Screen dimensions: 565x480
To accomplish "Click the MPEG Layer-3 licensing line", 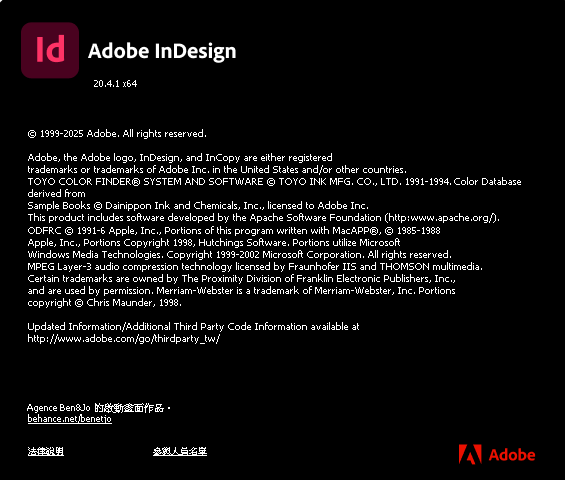I will (255, 267).
